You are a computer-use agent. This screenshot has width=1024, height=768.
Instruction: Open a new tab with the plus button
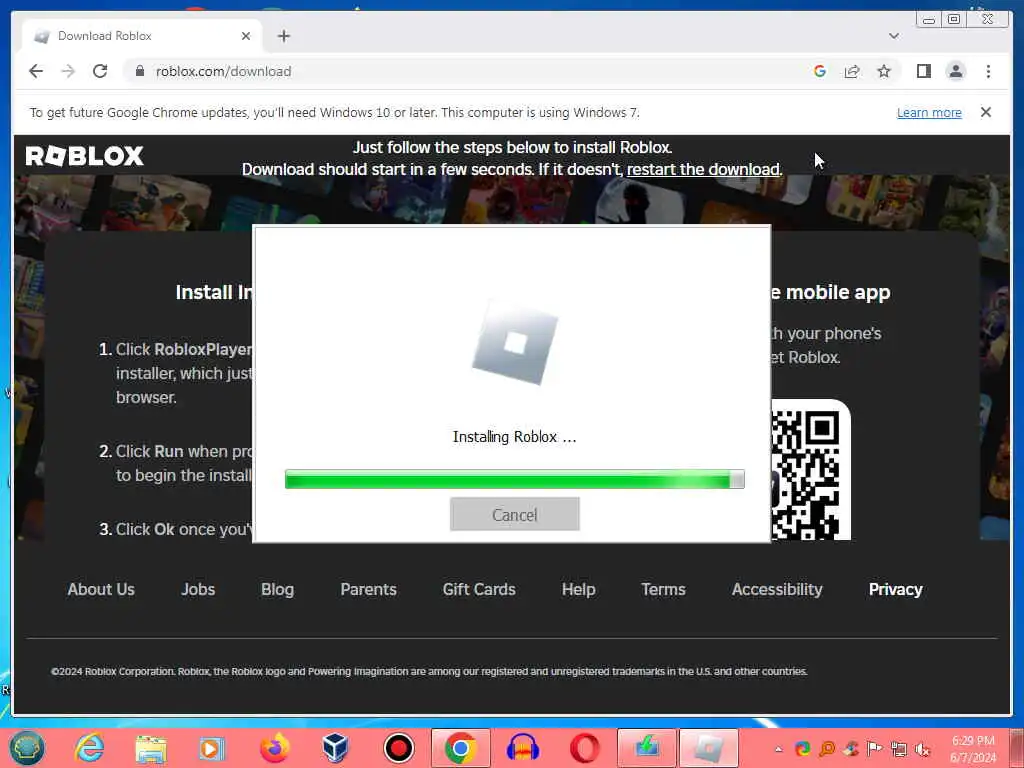(x=283, y=36)
